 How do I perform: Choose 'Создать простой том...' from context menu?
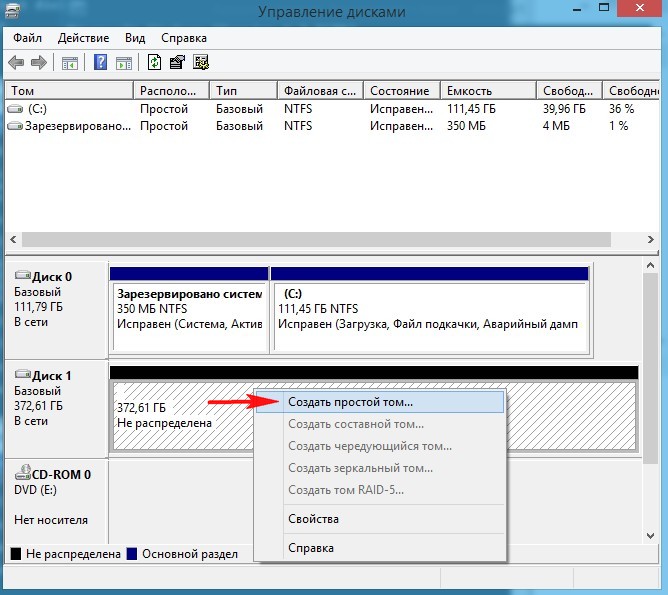tap(349, 401)
